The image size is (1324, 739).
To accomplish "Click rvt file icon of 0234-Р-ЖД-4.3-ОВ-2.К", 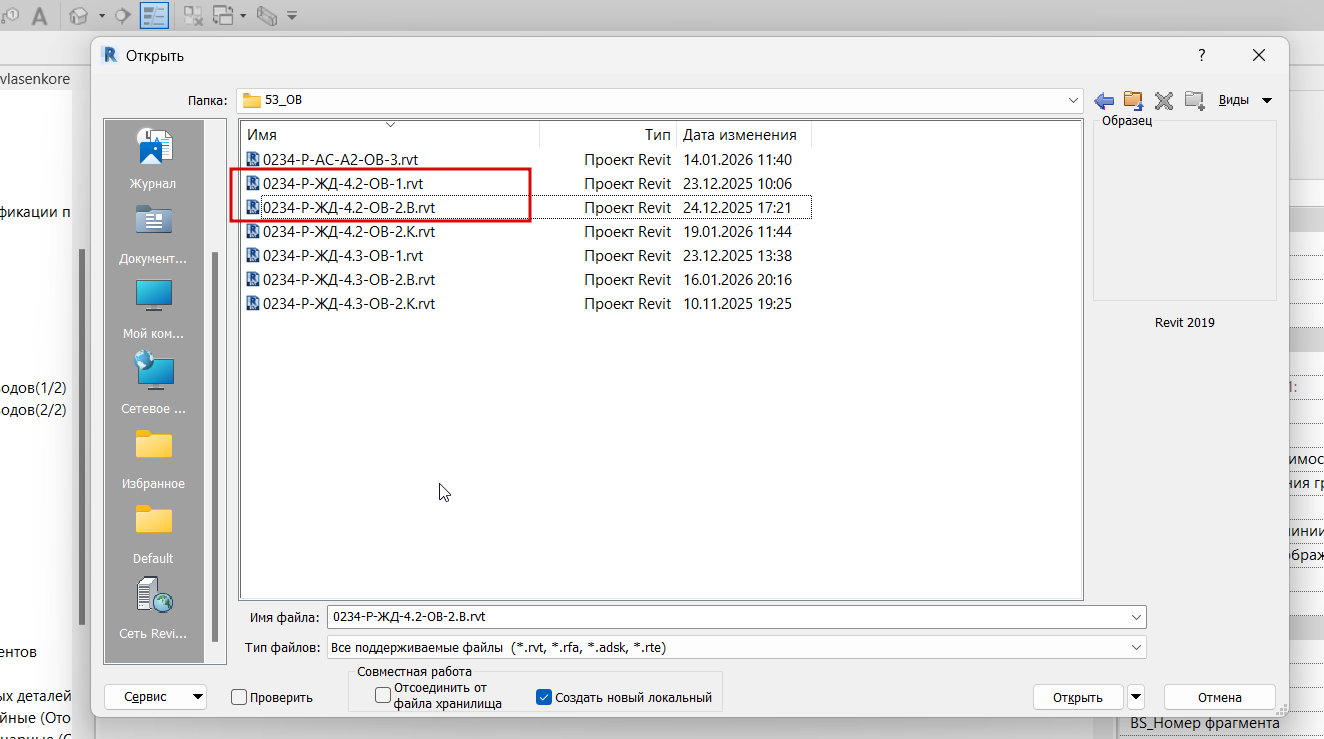I will tap(253, 303).
